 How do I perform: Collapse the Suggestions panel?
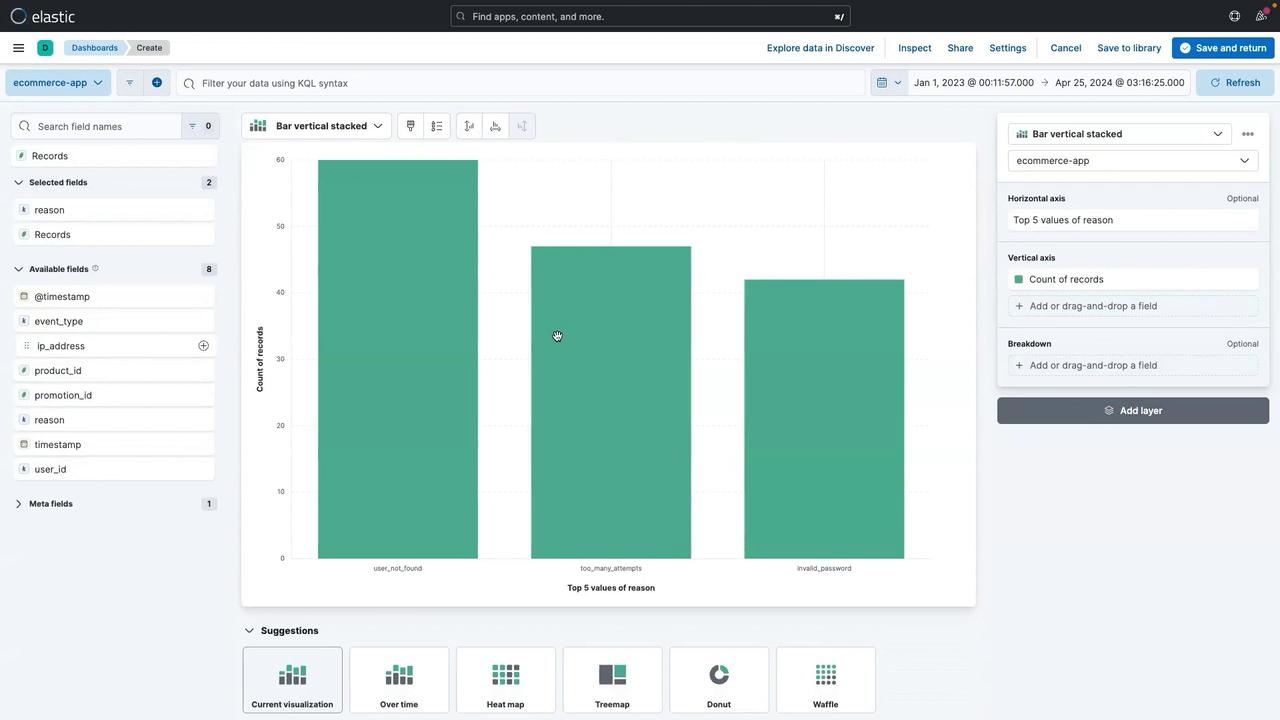click(x=249, y=631)
